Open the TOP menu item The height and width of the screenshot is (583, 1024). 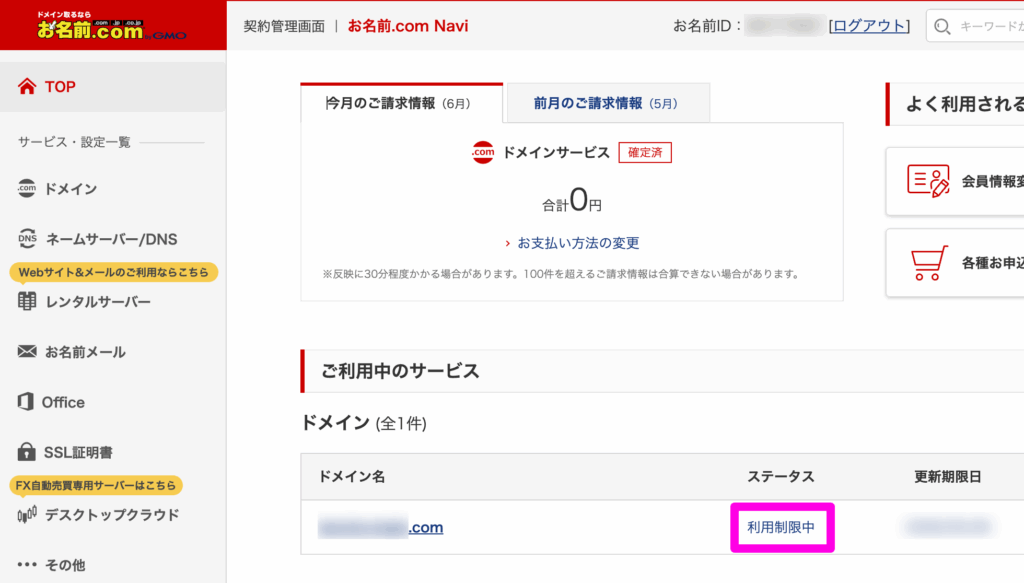tap(113, 86)
